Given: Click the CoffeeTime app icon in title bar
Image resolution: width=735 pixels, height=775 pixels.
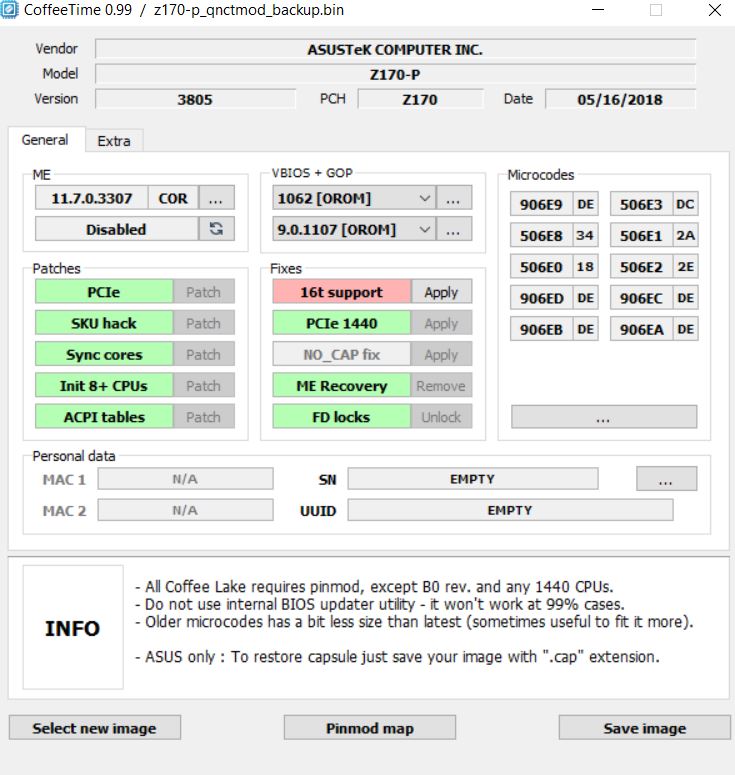Looking at the screenshot, I should (x=9, y=10).
